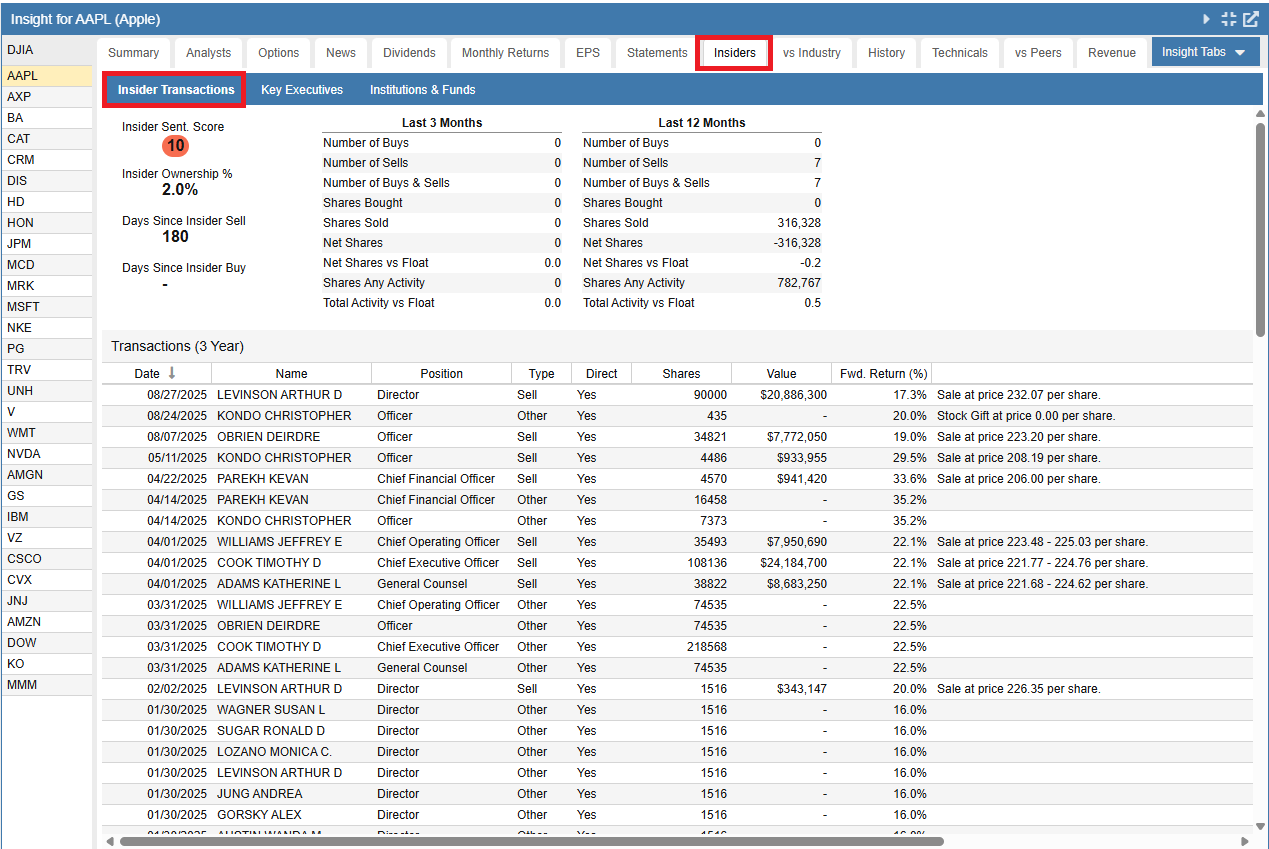The image size is (1269, 849).
Task: Select MMM ticker in sidebar
Action: click(47, 685)
